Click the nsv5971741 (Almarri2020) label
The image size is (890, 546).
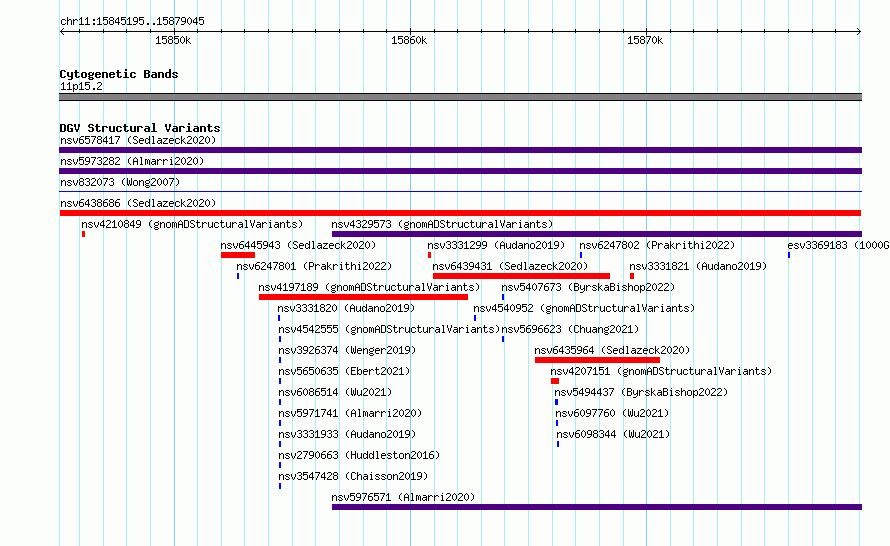coord(350,413)
